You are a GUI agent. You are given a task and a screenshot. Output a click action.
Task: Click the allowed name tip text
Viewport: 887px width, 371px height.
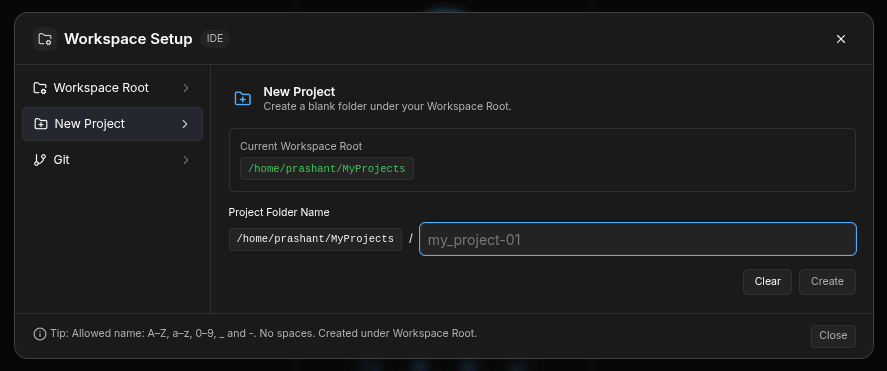[x=264, y=334]
